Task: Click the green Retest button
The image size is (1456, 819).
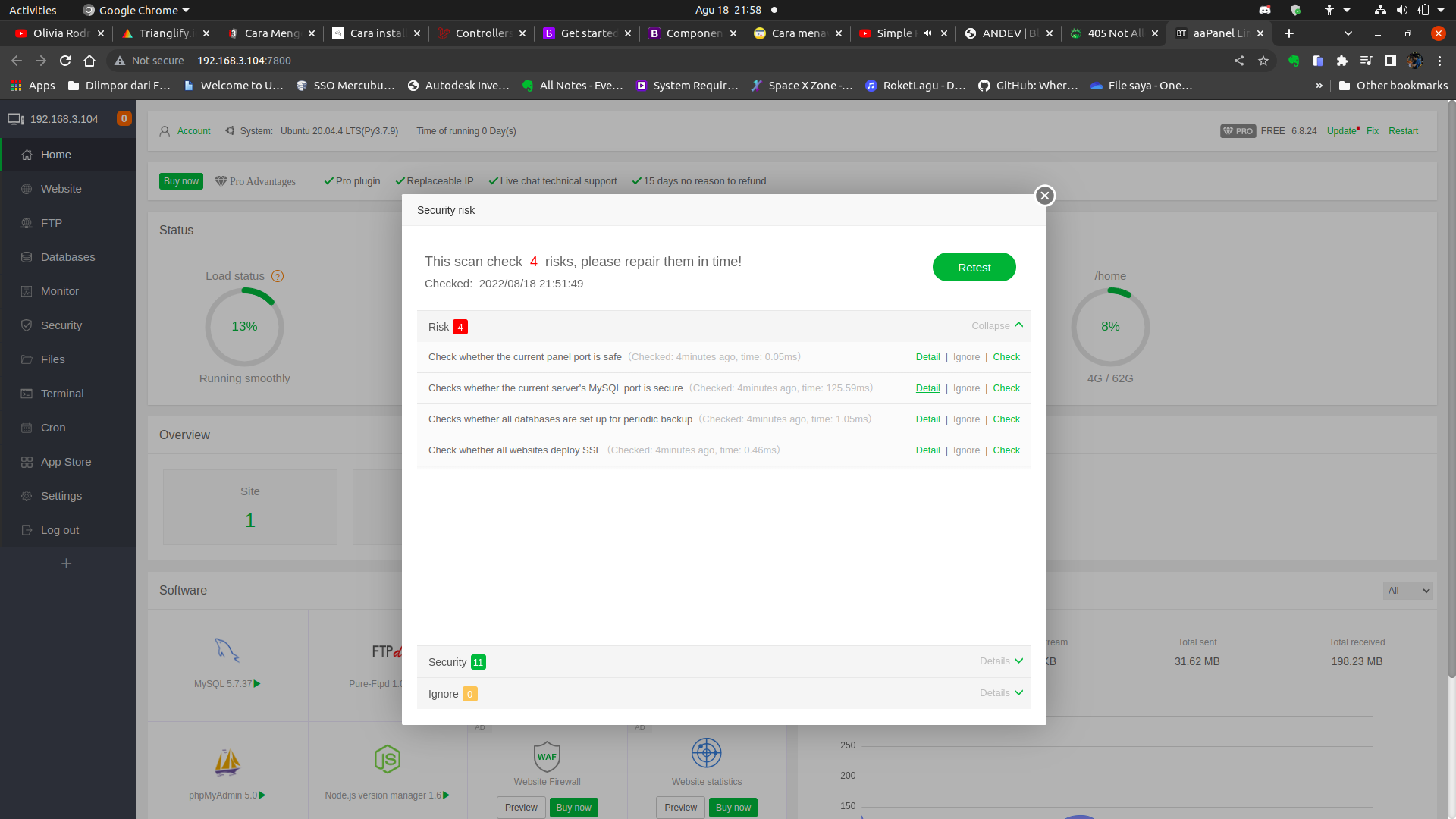Action: tap(974, 267)
